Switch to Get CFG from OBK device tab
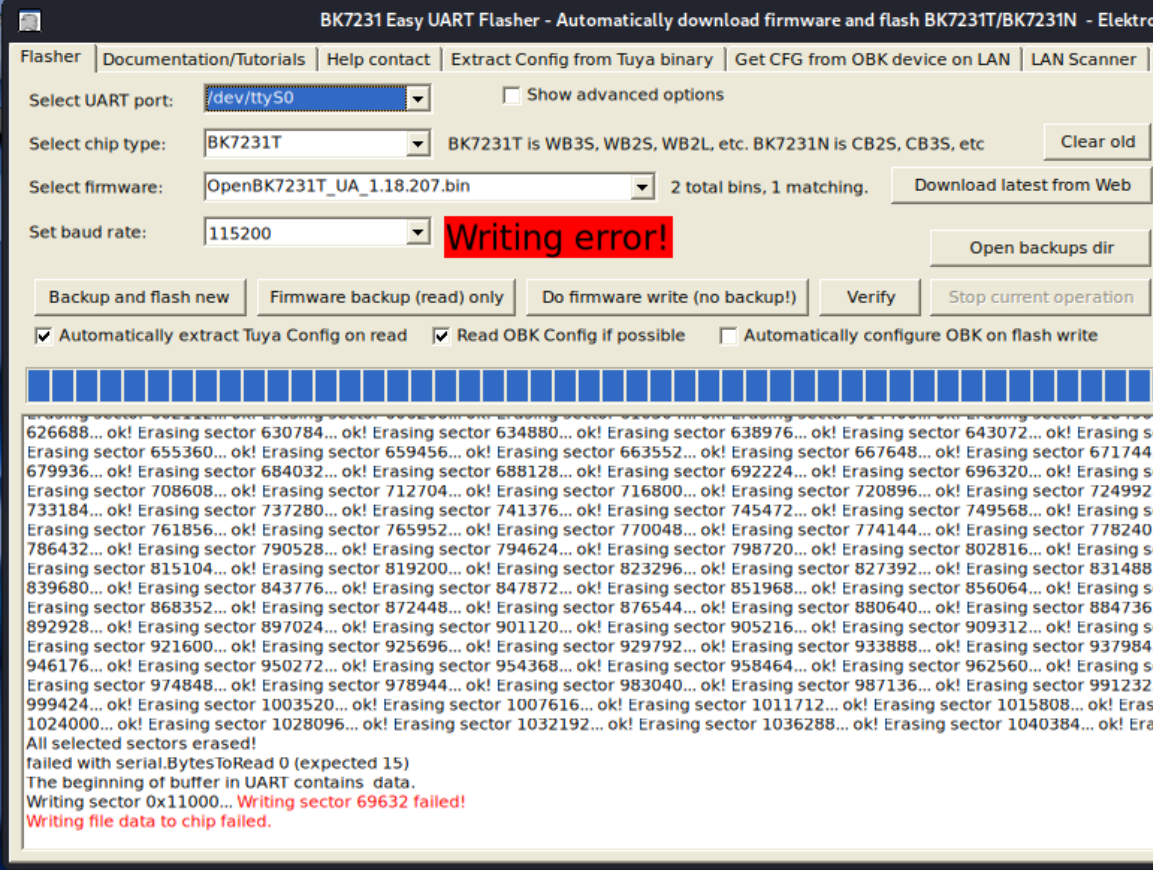This screenshot has height=870, width=1153. pos(872,60)
